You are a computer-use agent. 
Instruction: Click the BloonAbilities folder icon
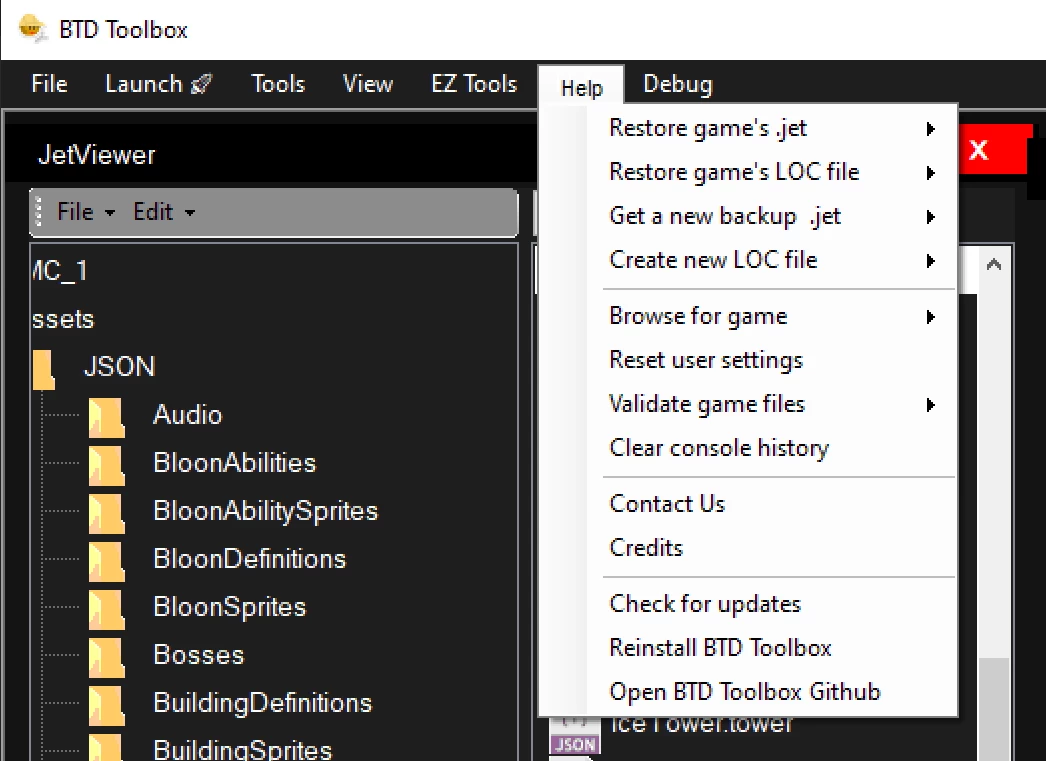click(x=107, y=465)
